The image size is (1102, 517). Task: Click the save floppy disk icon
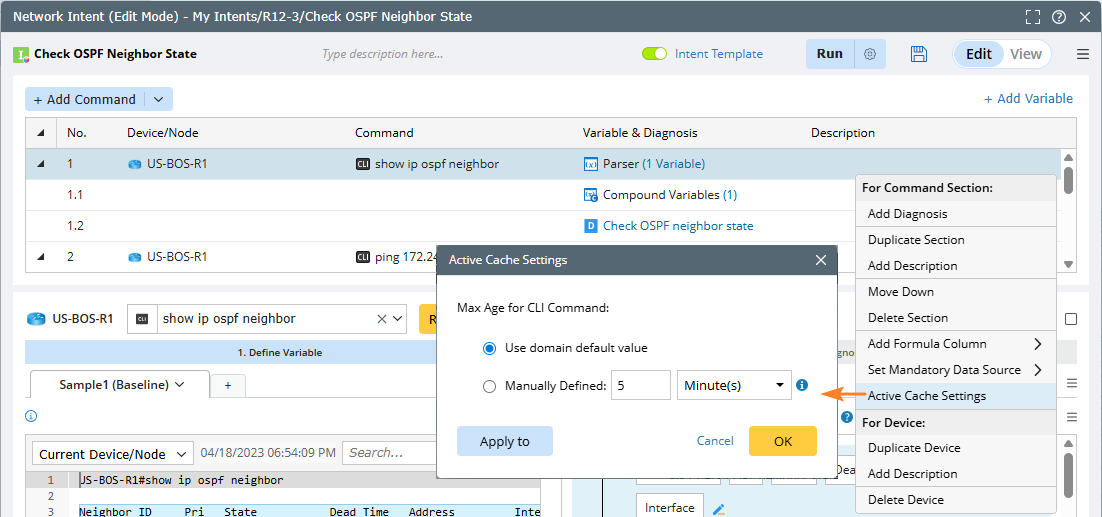pos(919,54)
